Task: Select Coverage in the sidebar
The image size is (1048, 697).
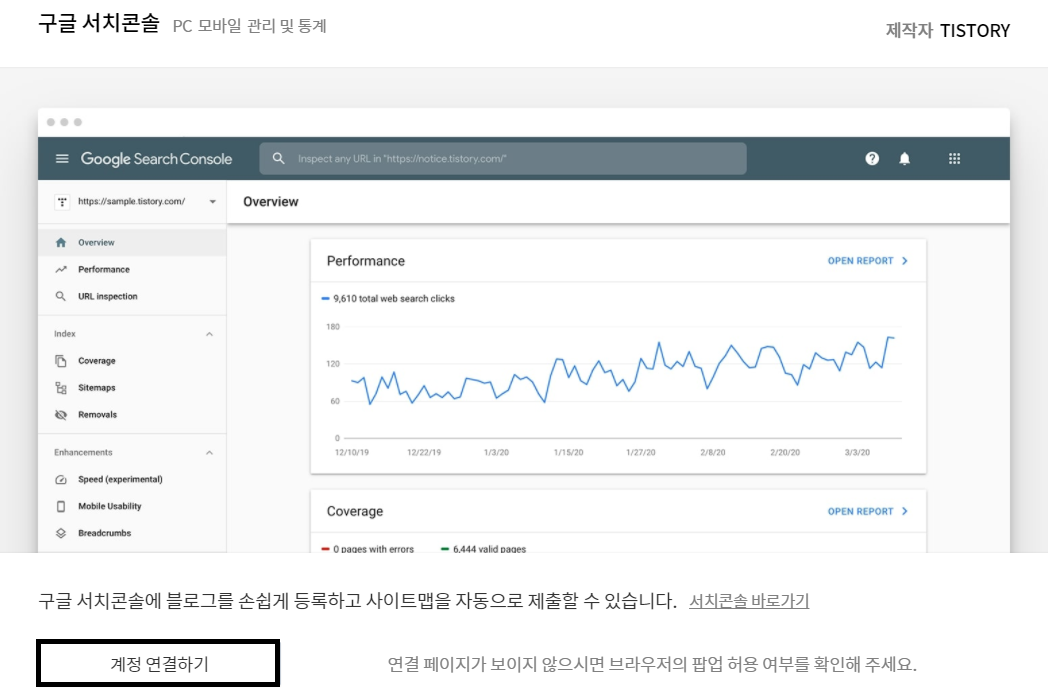Action: click(132, 361)
